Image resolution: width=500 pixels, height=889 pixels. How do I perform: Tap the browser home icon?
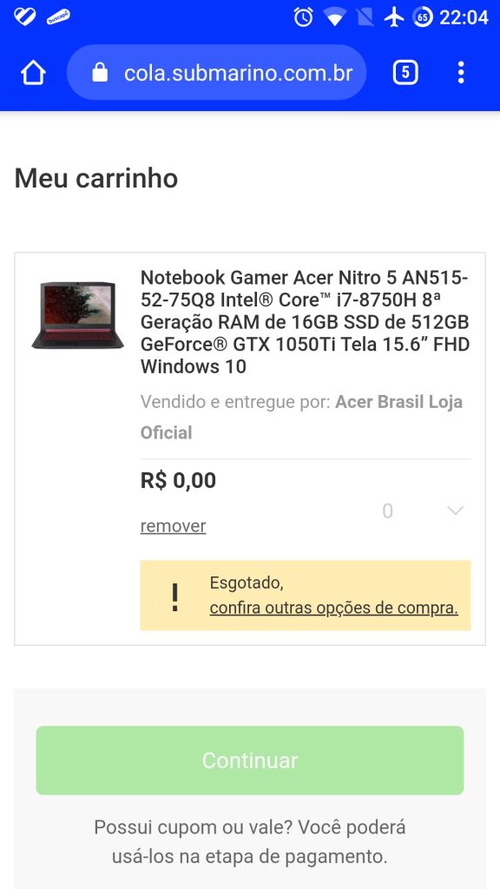(x=33, y=73)
